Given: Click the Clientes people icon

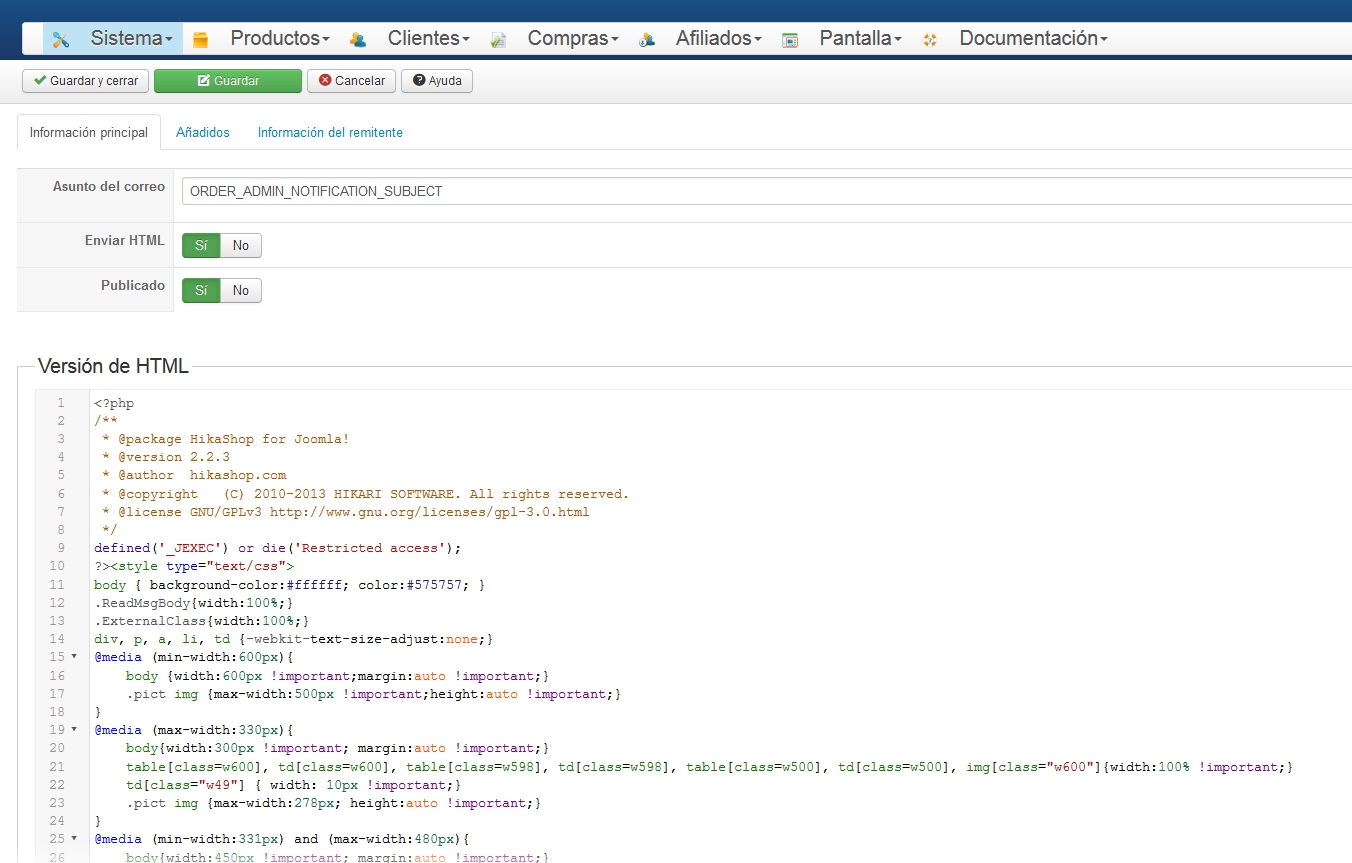Looking at the screenshot, I should click(x=357, y=40).
